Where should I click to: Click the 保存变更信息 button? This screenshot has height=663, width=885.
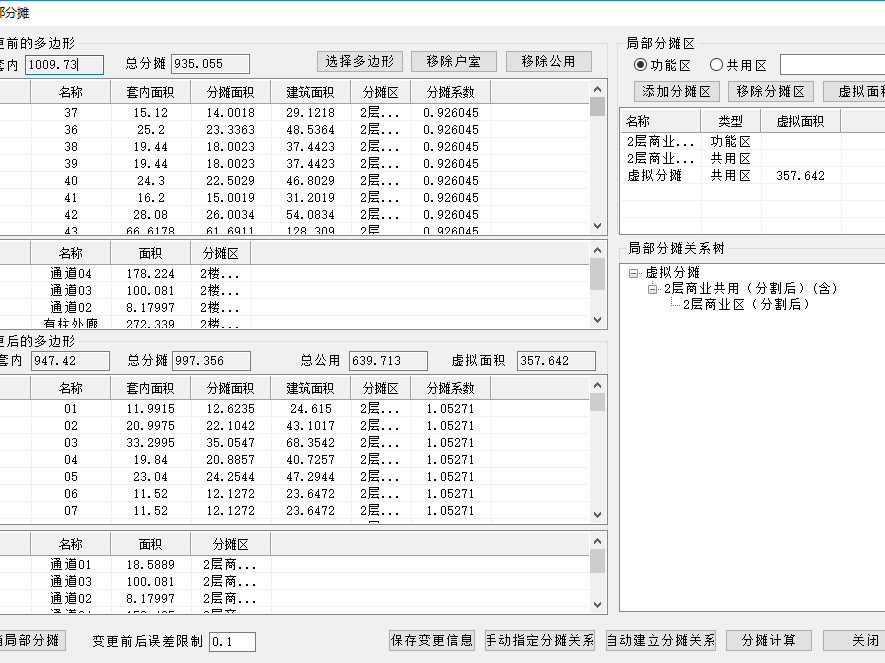pos(432,641)
